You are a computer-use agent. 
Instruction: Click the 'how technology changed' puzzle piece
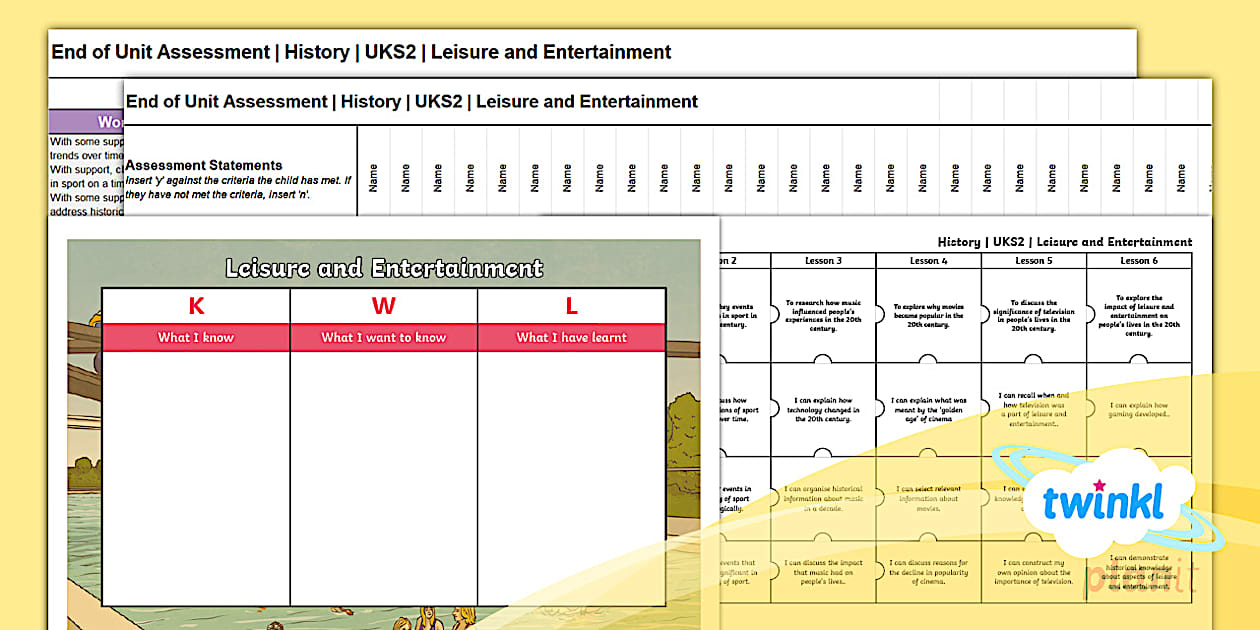[x=823, y=409]
